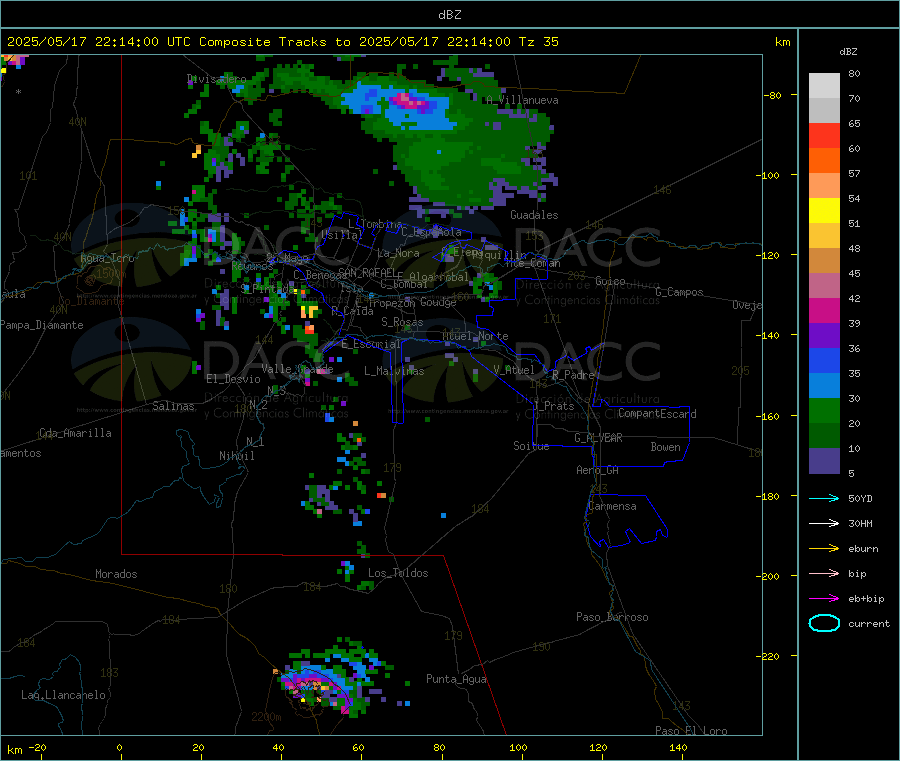
Task: Click the Divisadero location label
Action: pyautogui.click(x=216, y=79)
